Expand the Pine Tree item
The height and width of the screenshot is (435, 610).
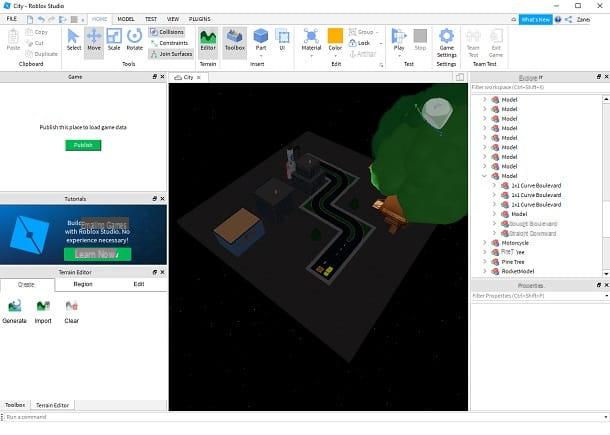[484, 261]
